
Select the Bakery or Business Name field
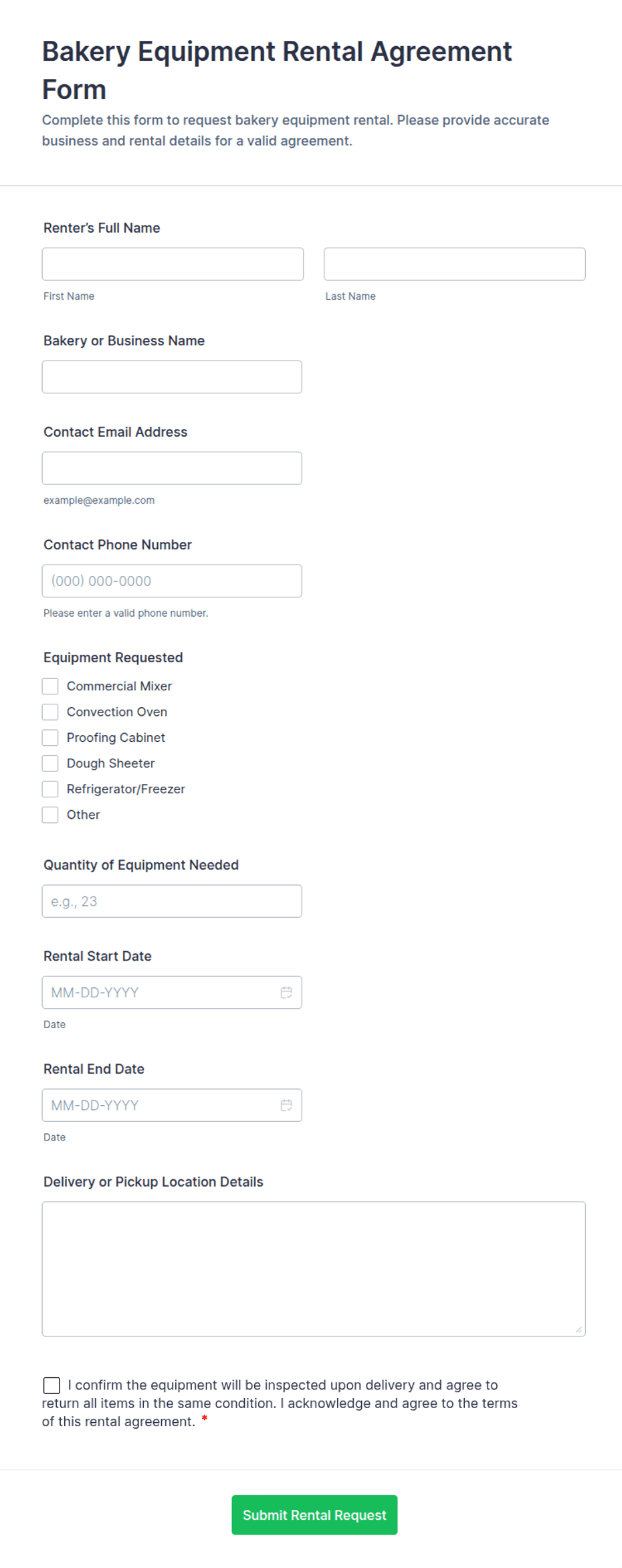(x=172, y=377)
